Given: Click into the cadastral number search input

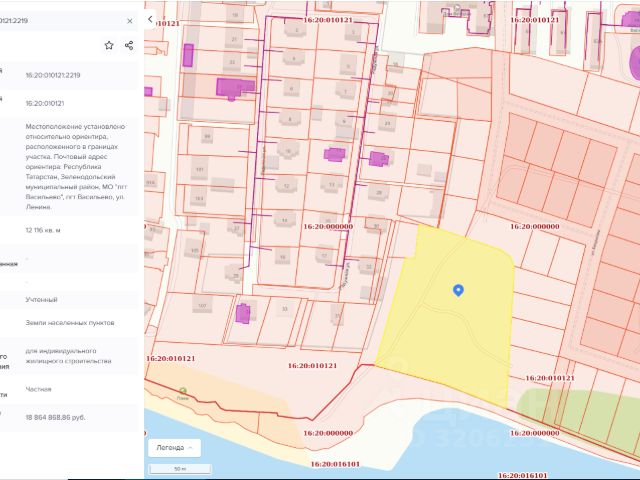Looking at the screenshot, I should coord(60,20).
